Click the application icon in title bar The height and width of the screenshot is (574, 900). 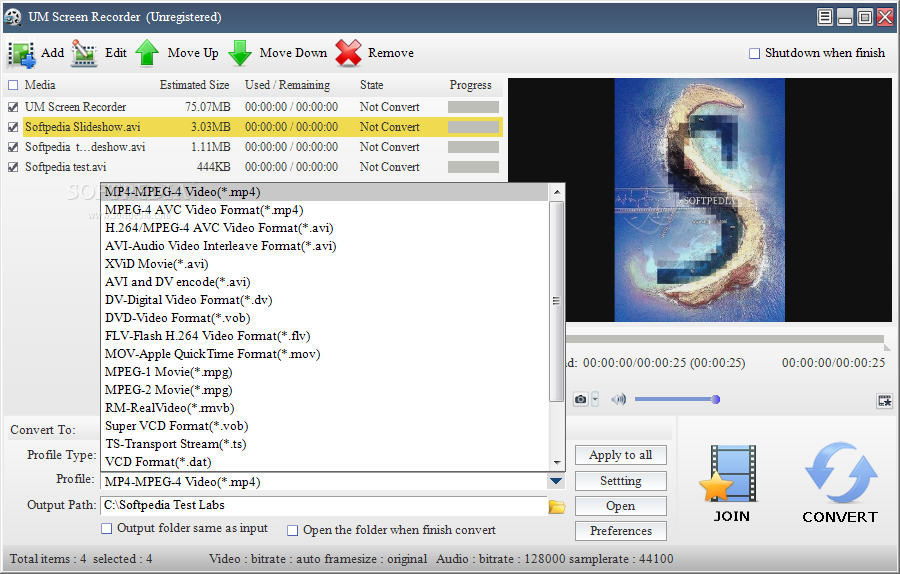coord(13,17)
